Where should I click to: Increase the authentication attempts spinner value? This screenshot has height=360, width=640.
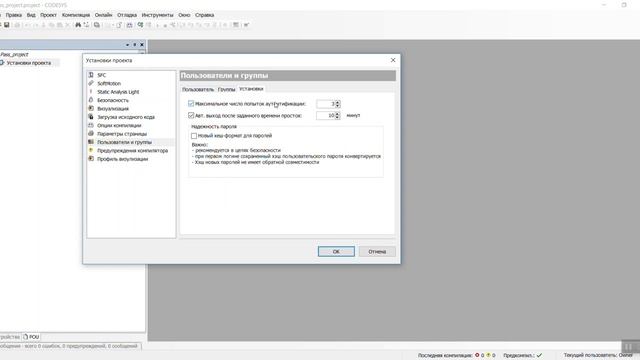(x=338, y=102)
